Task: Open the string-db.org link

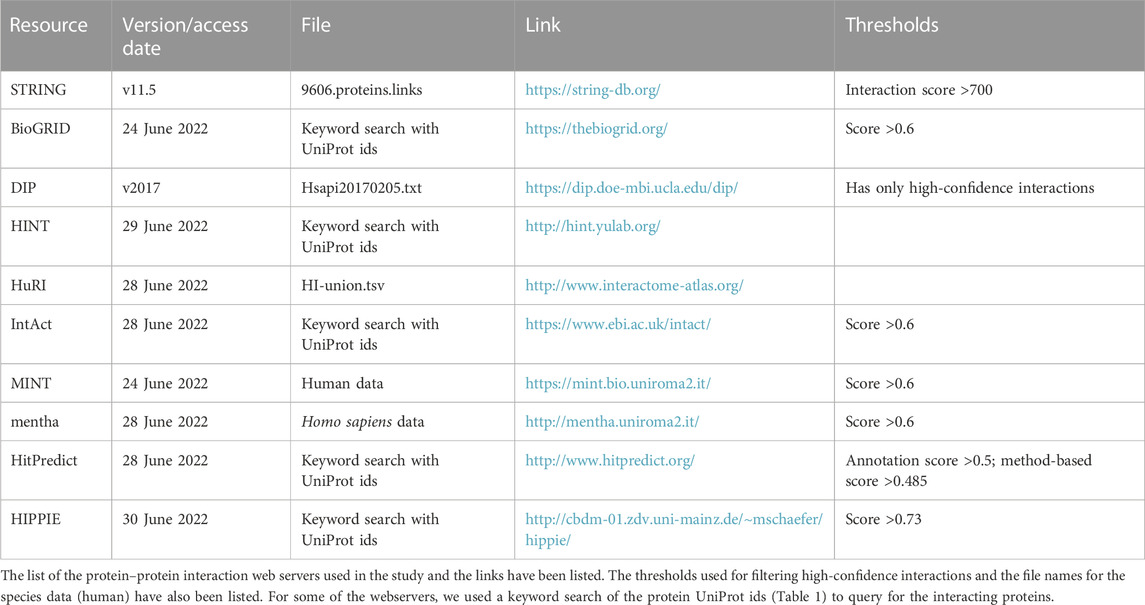Action: tap(592, 90)
